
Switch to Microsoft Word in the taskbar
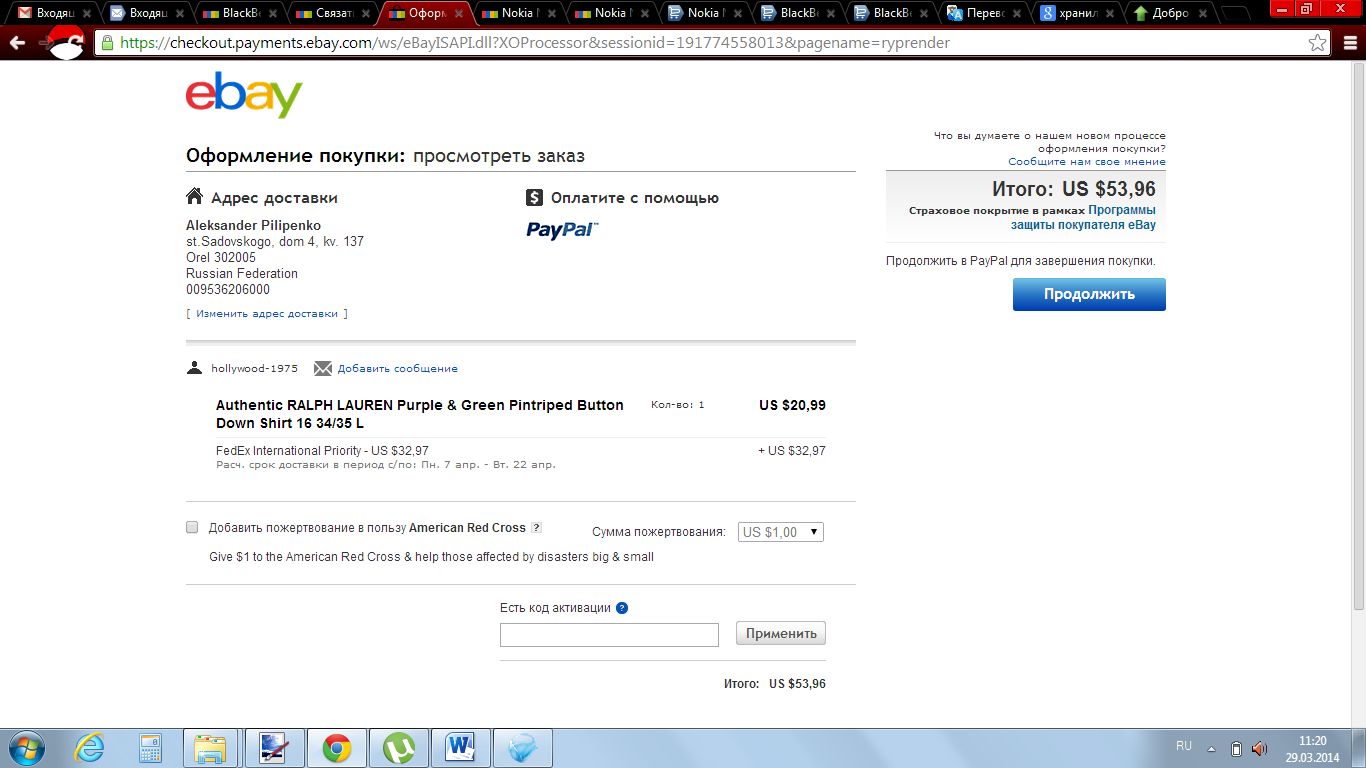coord(461,748)
